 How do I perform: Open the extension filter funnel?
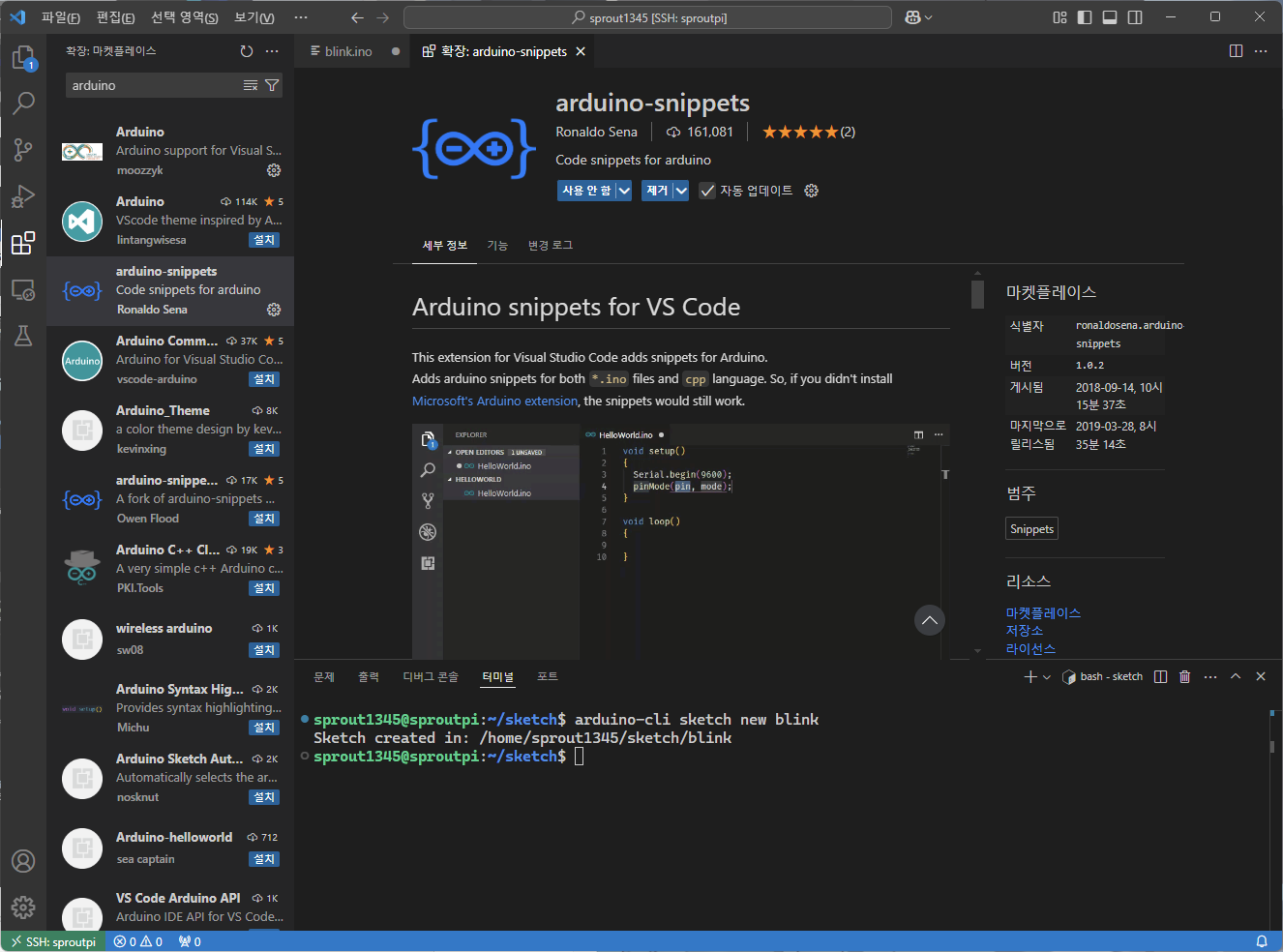(272, 85)
